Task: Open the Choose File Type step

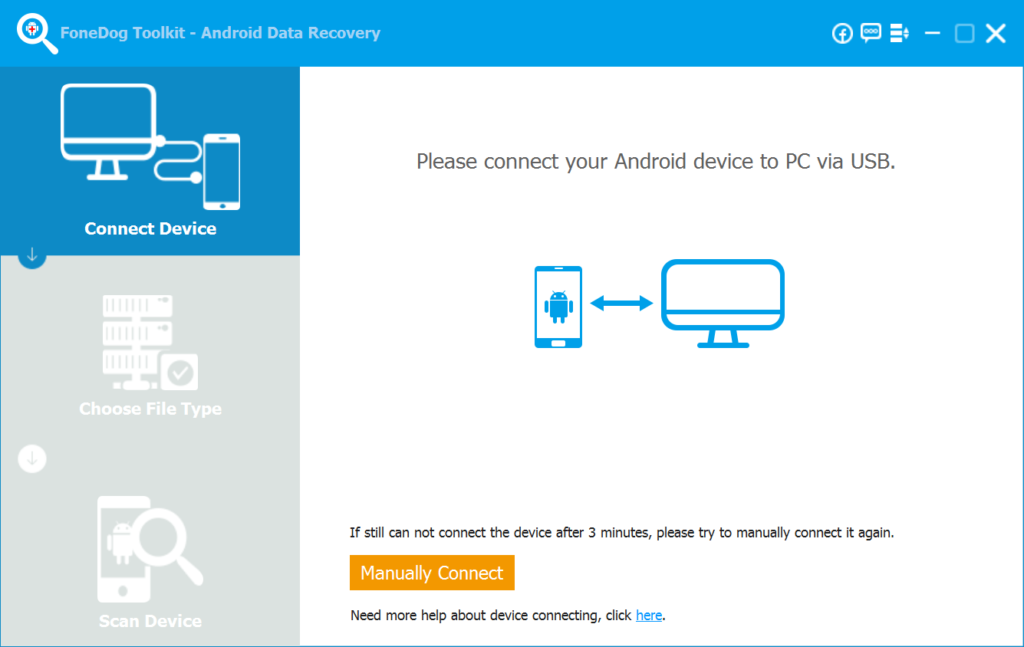Action: 150,408
